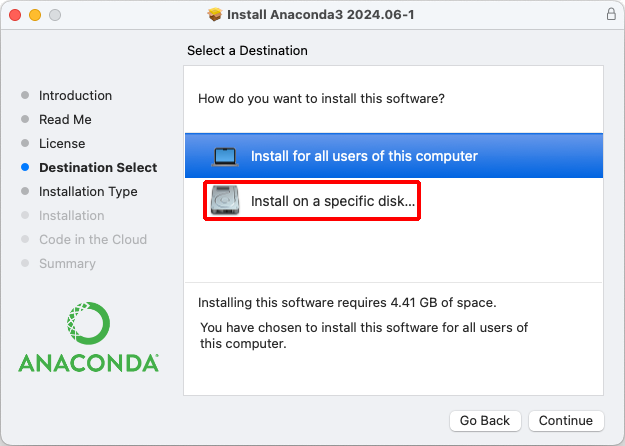Click the package box icon beside the title
This screenshot has height=446, width=625.
point(214,15)
